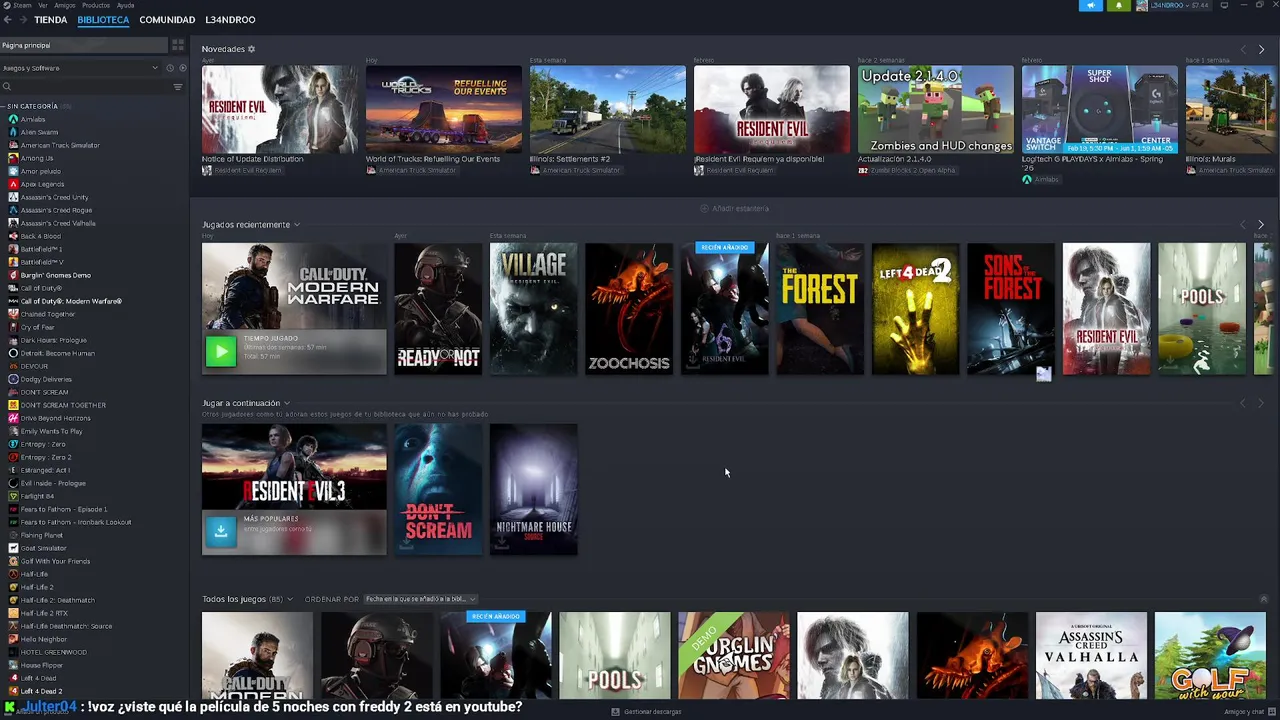Open the Todos los juegos shelf dropdown
1280x720 pixels.
[x=290, y=599]
